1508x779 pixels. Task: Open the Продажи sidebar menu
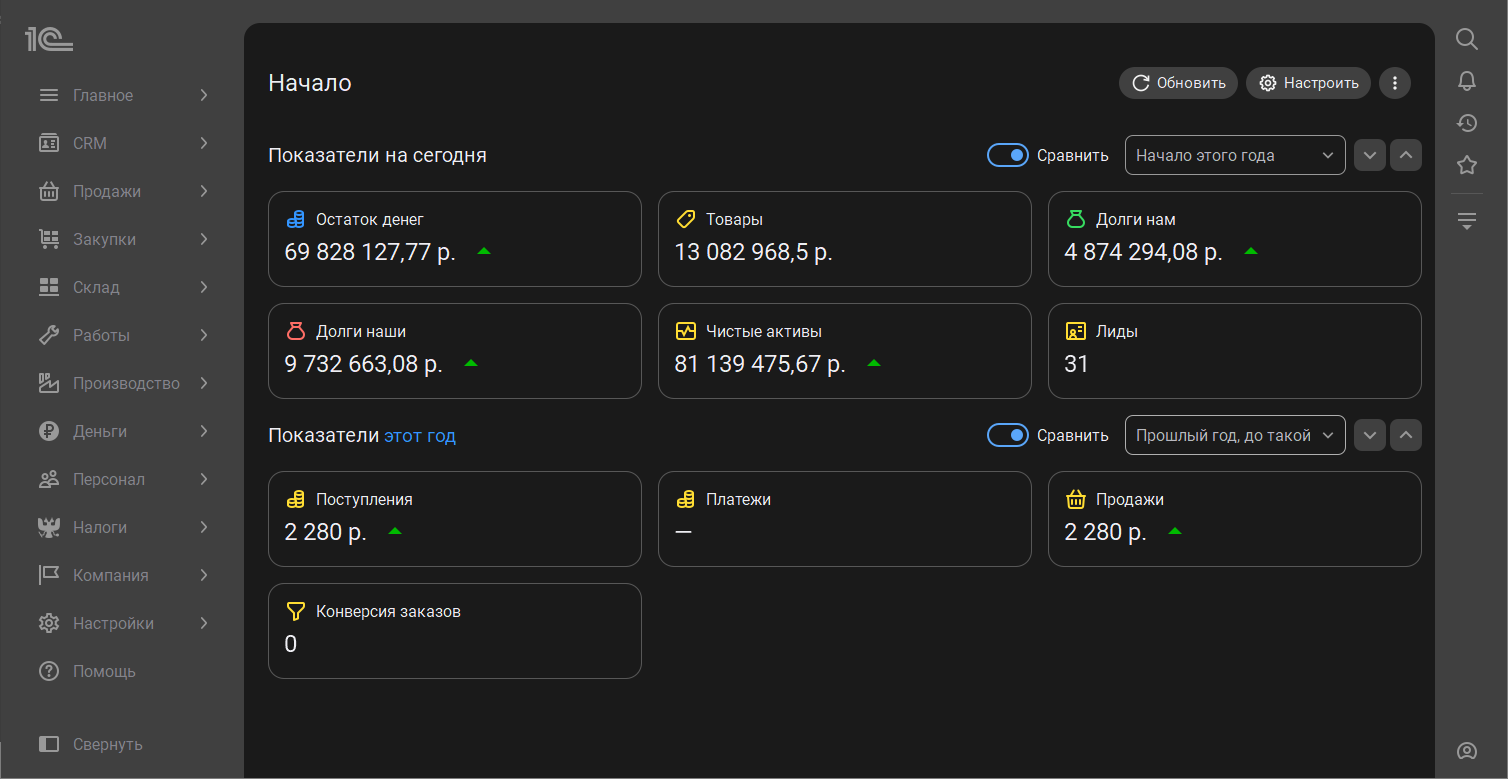122,191
